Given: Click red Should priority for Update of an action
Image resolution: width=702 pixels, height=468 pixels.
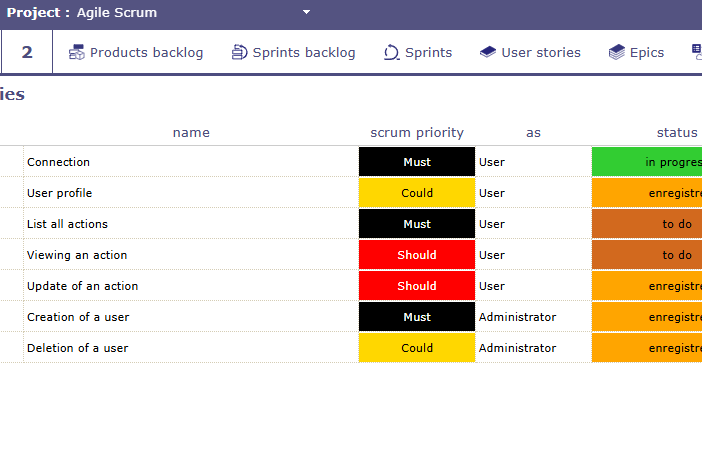Looking at the screenshot, I should pos(417,286).
